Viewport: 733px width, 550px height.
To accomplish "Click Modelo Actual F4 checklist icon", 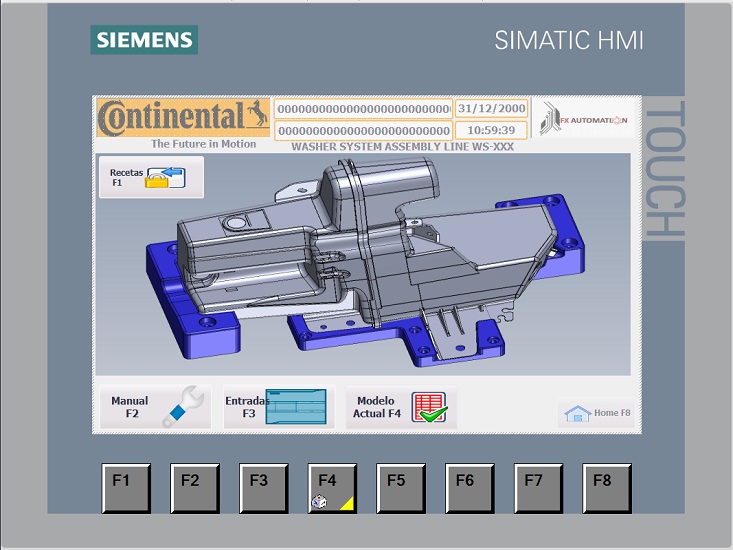I will click(429, 408).
